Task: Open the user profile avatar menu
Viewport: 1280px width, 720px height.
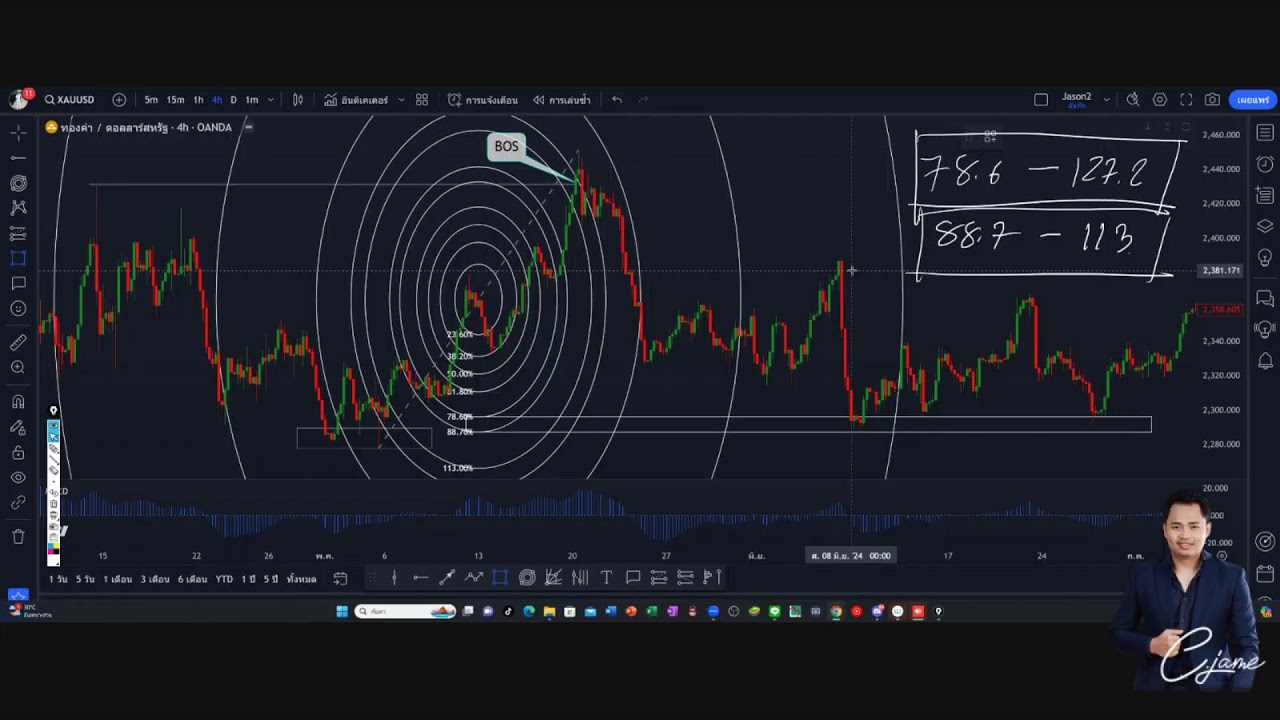Action: click(18, 99)
